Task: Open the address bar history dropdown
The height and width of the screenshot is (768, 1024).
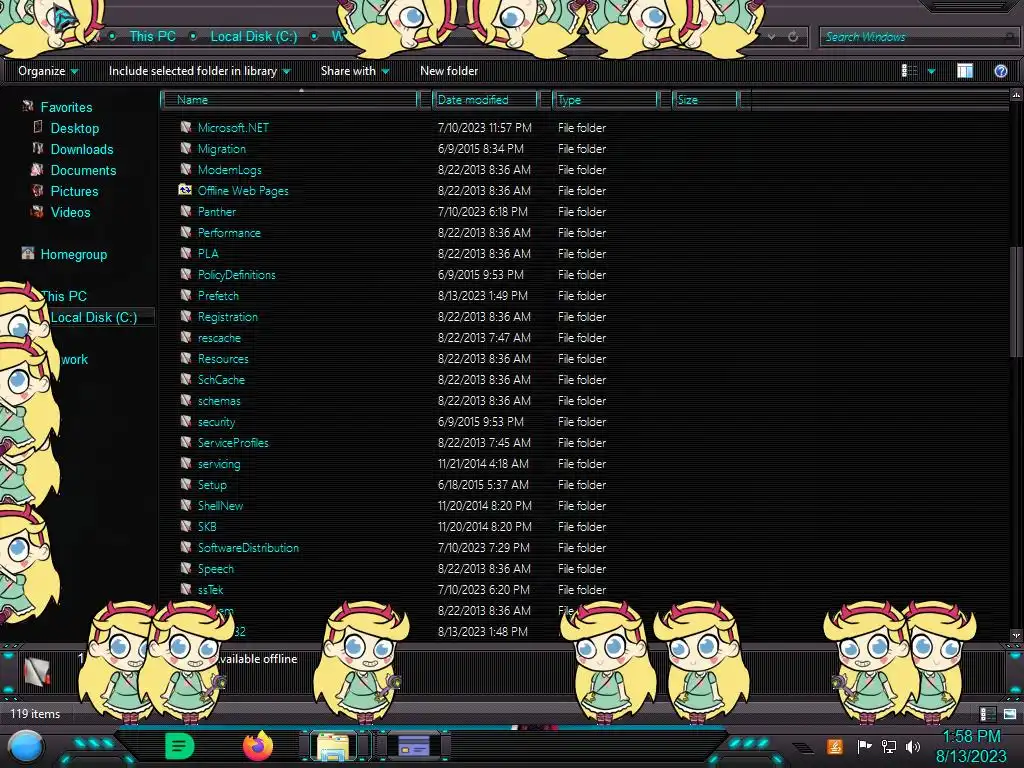Action: (x=771, y=37)
